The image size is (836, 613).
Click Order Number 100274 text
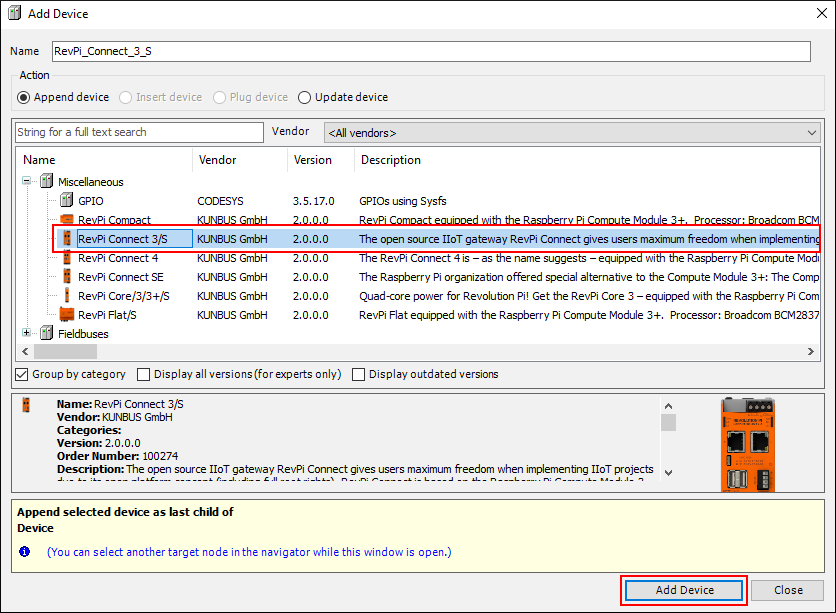click(x=118, y=456)
